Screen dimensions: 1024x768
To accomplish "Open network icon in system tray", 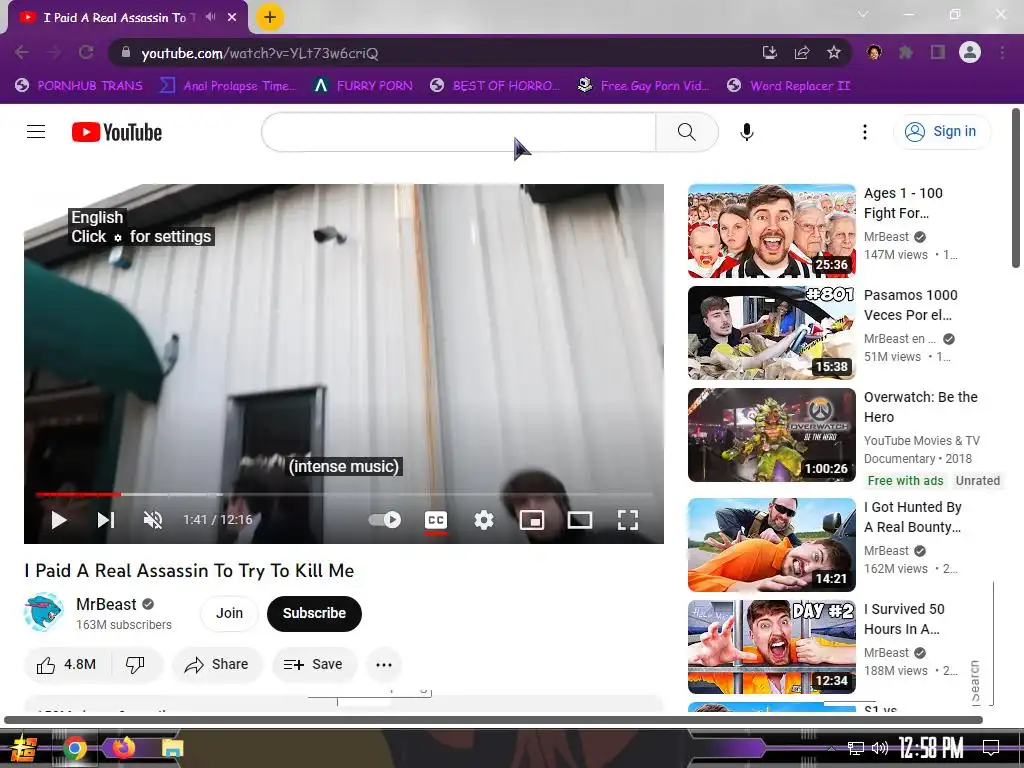I will click(856, 748).
